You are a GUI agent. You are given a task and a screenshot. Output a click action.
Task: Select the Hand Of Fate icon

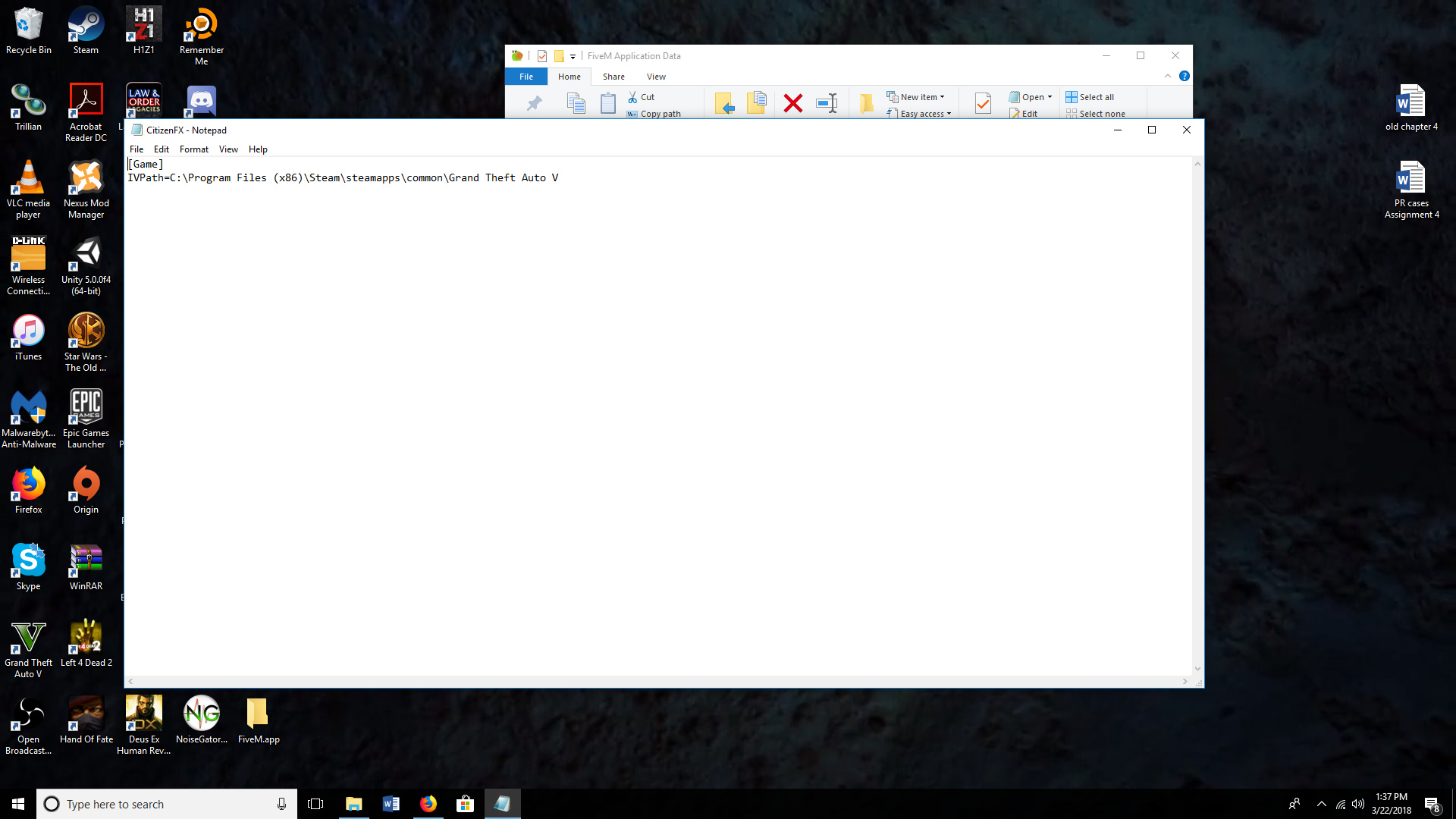(86, 720)
